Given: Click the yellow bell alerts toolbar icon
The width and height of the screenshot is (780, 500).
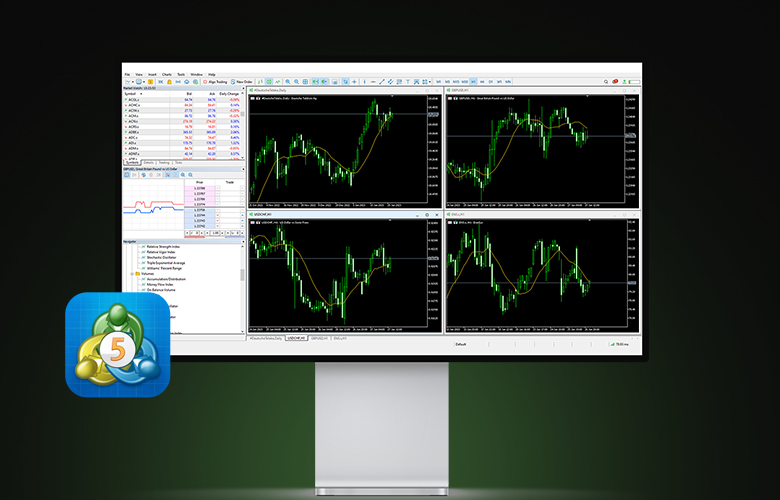Looking at the screenshot, I should pyautogui.click(x=169, y=82).
